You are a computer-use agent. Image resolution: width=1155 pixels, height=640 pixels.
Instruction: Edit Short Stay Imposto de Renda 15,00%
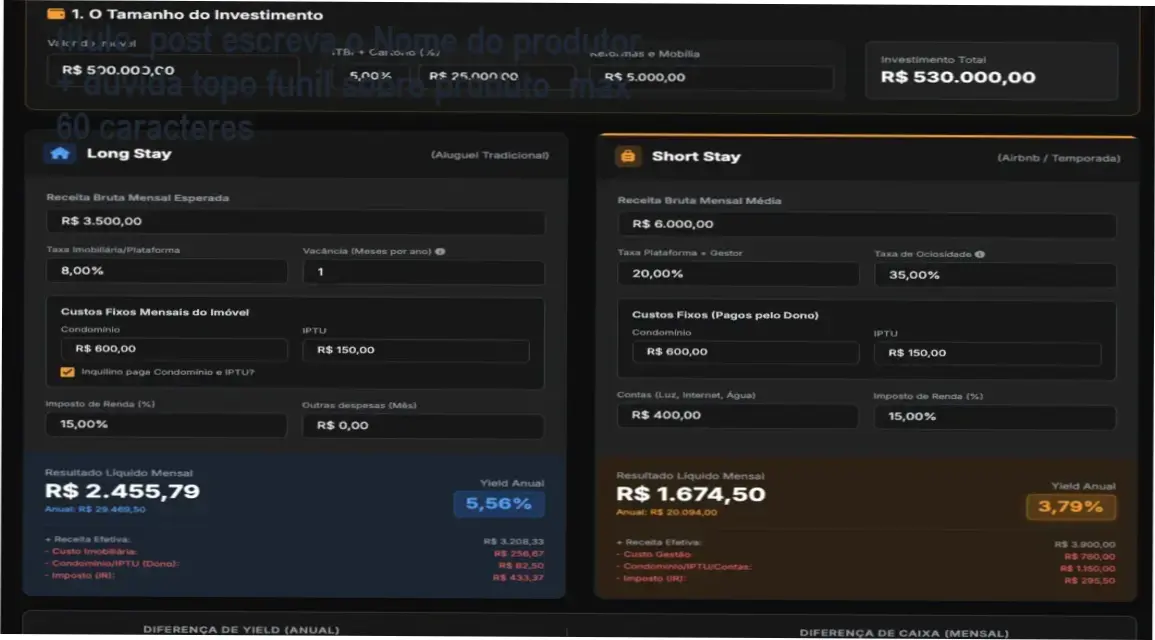point(994,417)
